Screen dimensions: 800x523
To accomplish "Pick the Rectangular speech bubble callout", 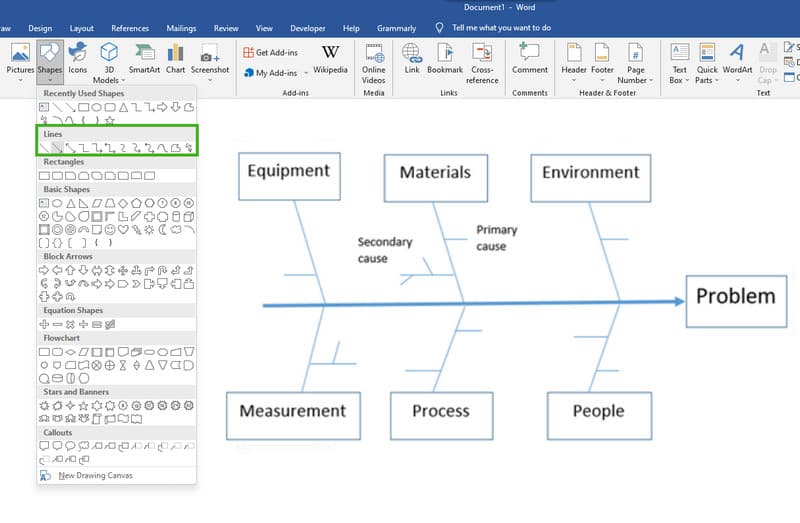I will pyautogui.click(x=44, y=446).
